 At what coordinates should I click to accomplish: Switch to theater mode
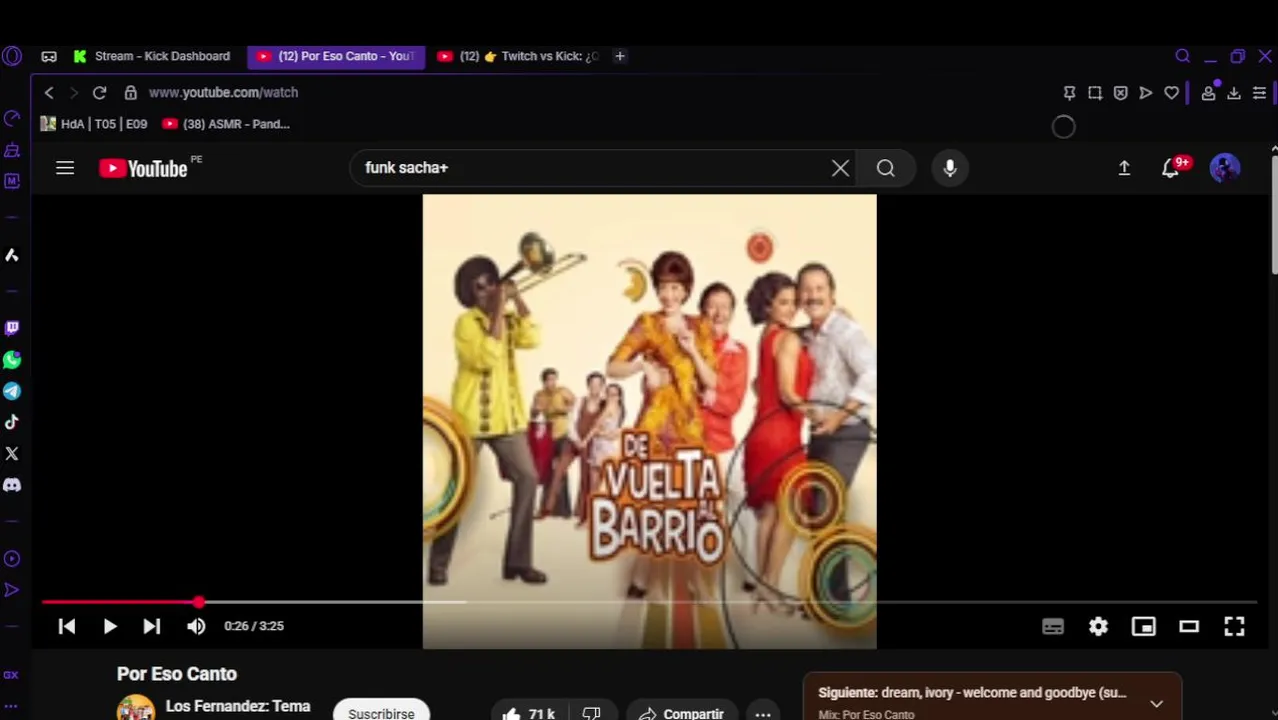click(1189, 626)
